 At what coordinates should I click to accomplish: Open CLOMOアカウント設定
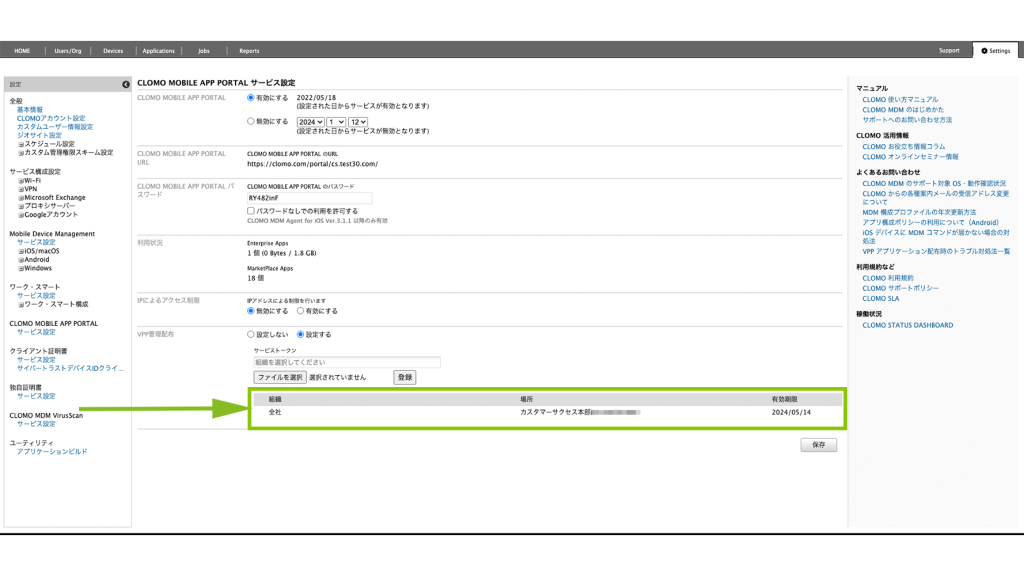[51, 118]
